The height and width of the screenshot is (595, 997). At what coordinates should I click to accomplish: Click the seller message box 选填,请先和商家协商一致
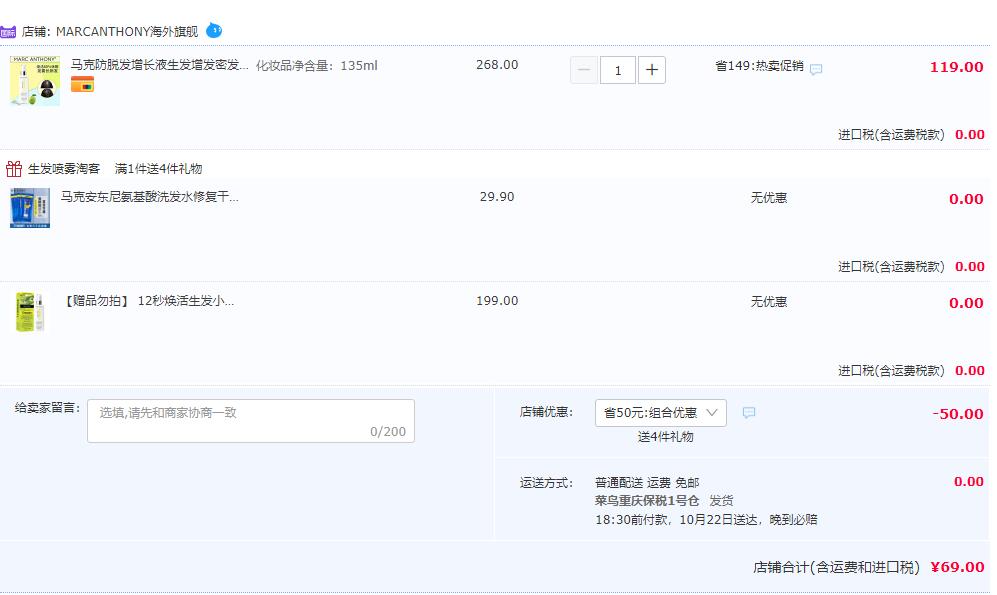click(x=251, y=421)
